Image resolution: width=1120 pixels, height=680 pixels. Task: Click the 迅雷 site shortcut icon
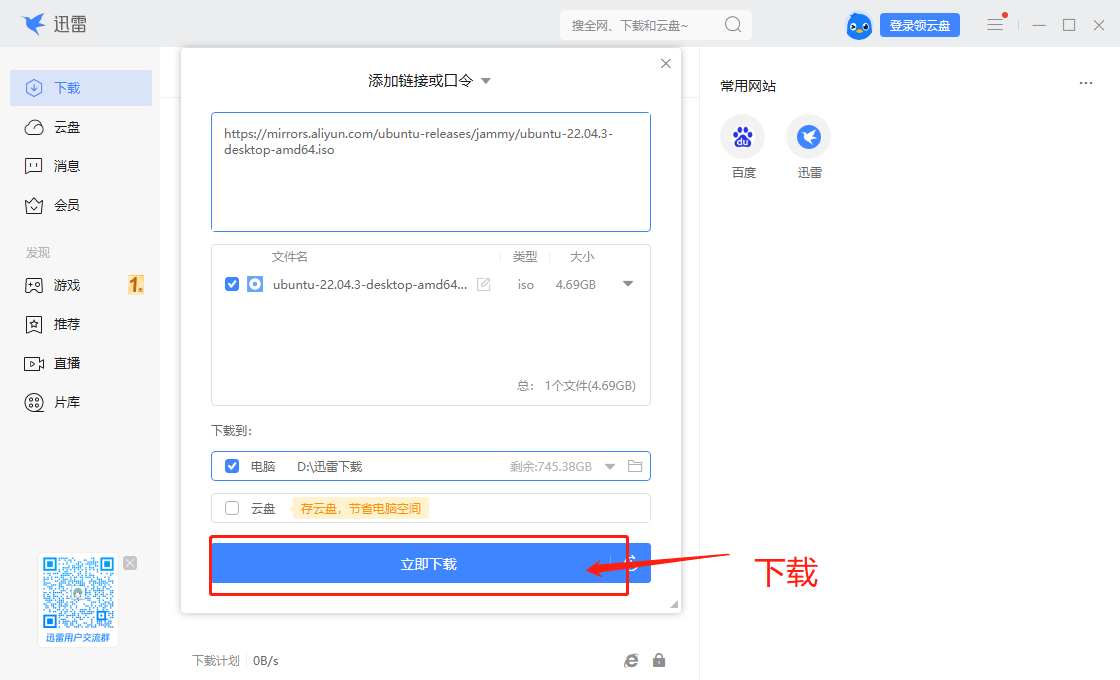pyautogui.click(x=809, y=137)
